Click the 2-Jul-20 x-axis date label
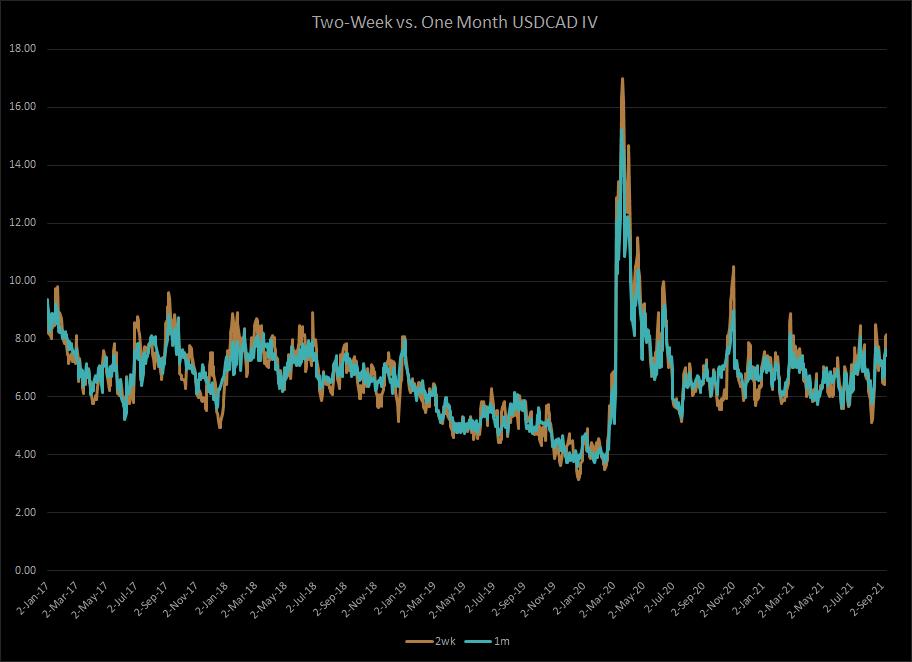Viewport: 912px width, 662px height. [658, 597]
